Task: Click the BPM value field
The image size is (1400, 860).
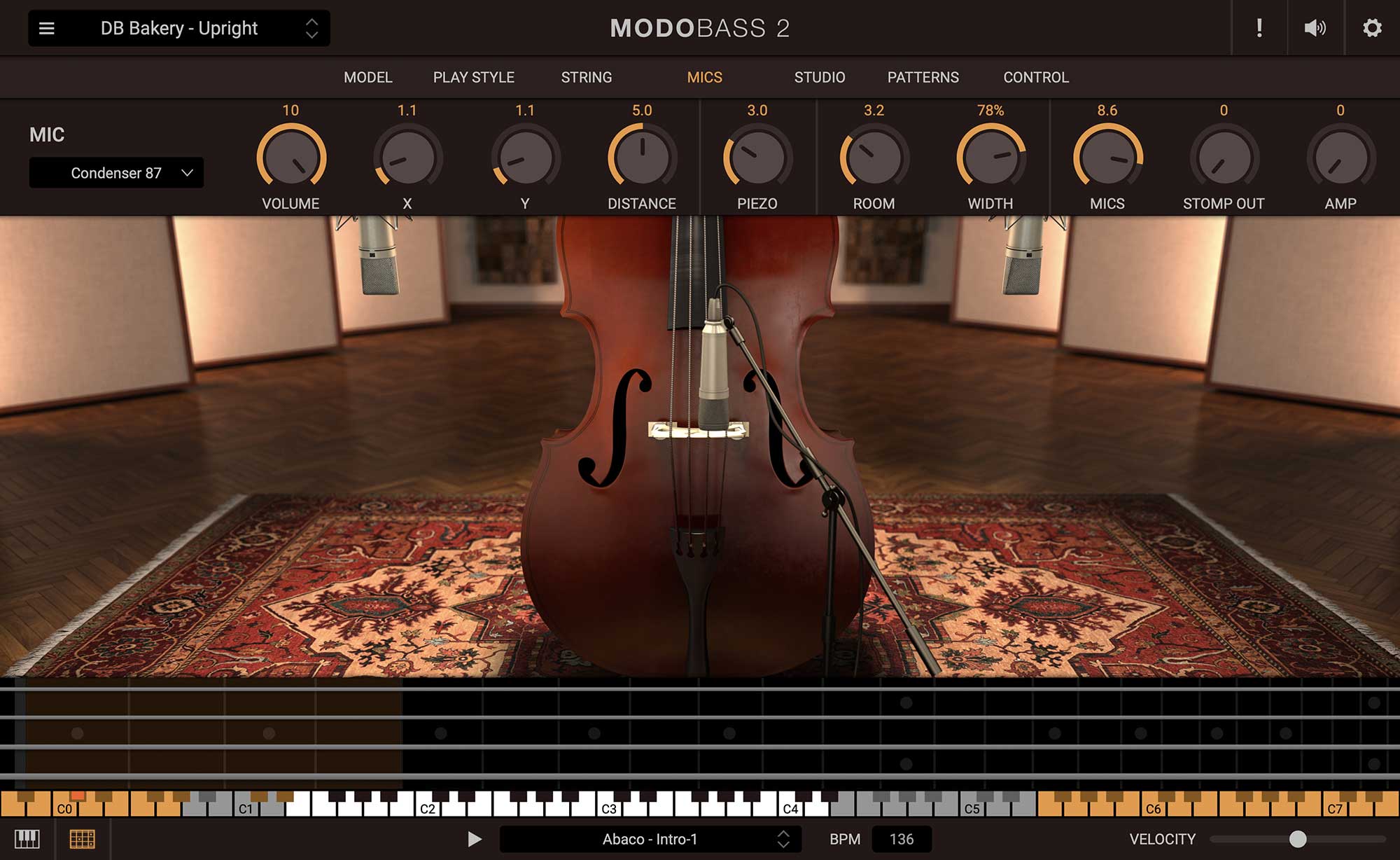Action: pyautogui.click(x=902, y=838)
